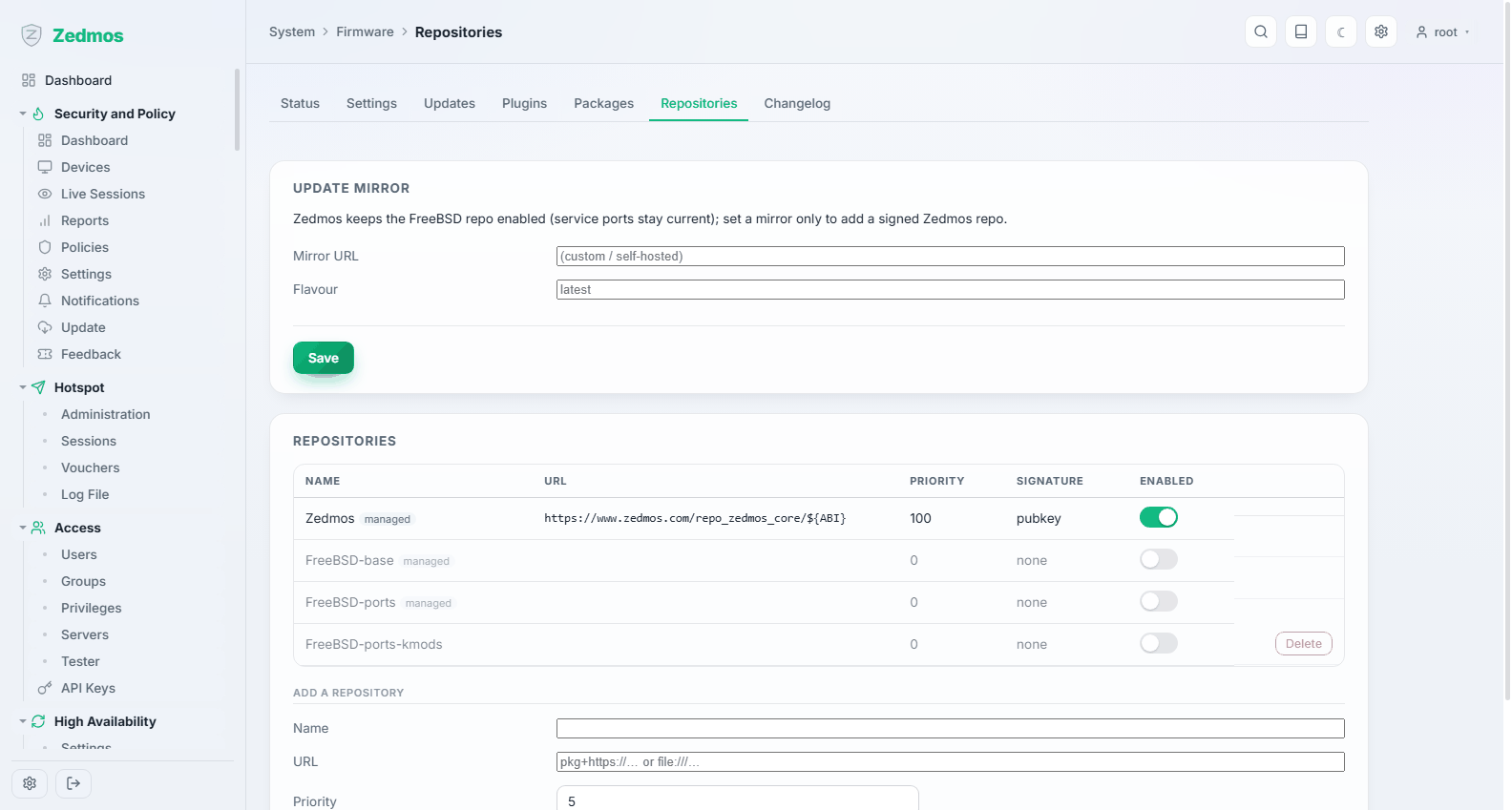Toggle dark mode moon icon

pyautogui.click(x=1341, y=31)
